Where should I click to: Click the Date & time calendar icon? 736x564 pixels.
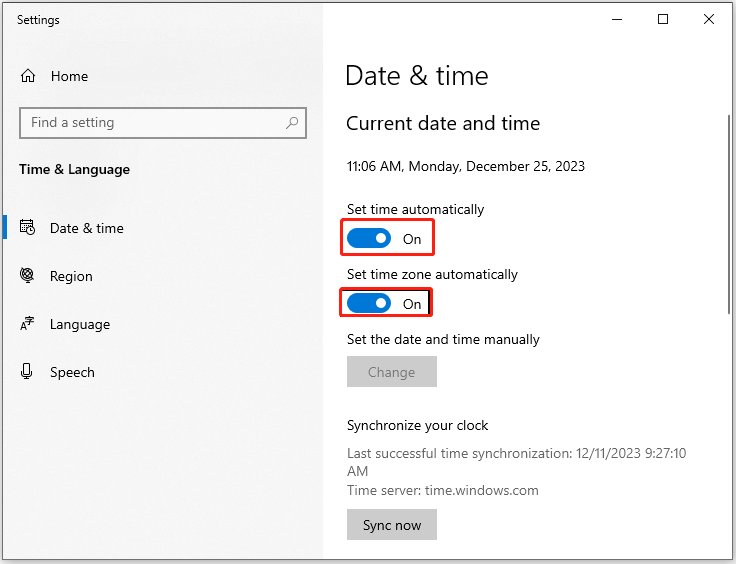pos(27,228)
